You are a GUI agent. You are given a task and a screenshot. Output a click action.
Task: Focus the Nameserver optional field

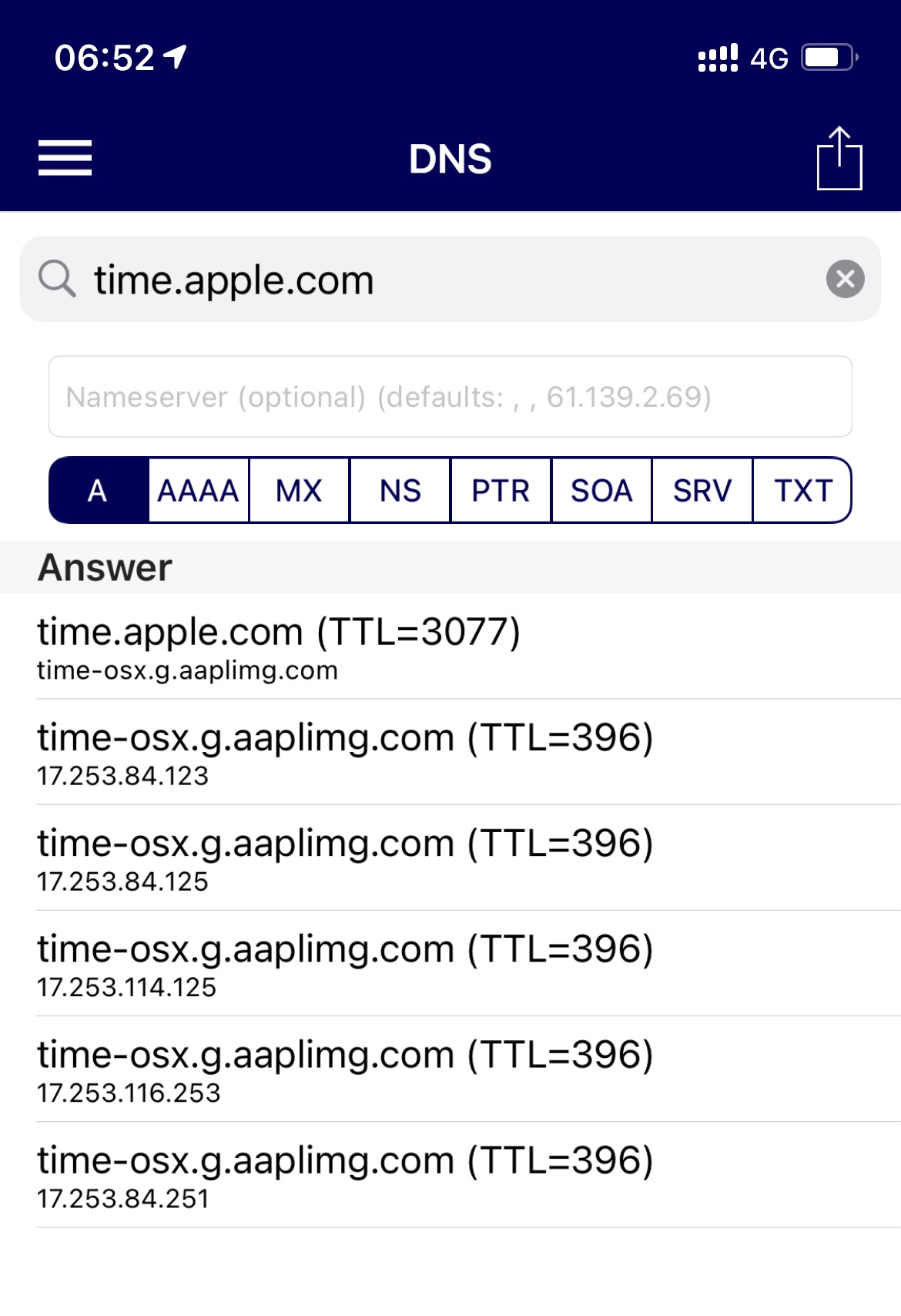click(450, 397)
